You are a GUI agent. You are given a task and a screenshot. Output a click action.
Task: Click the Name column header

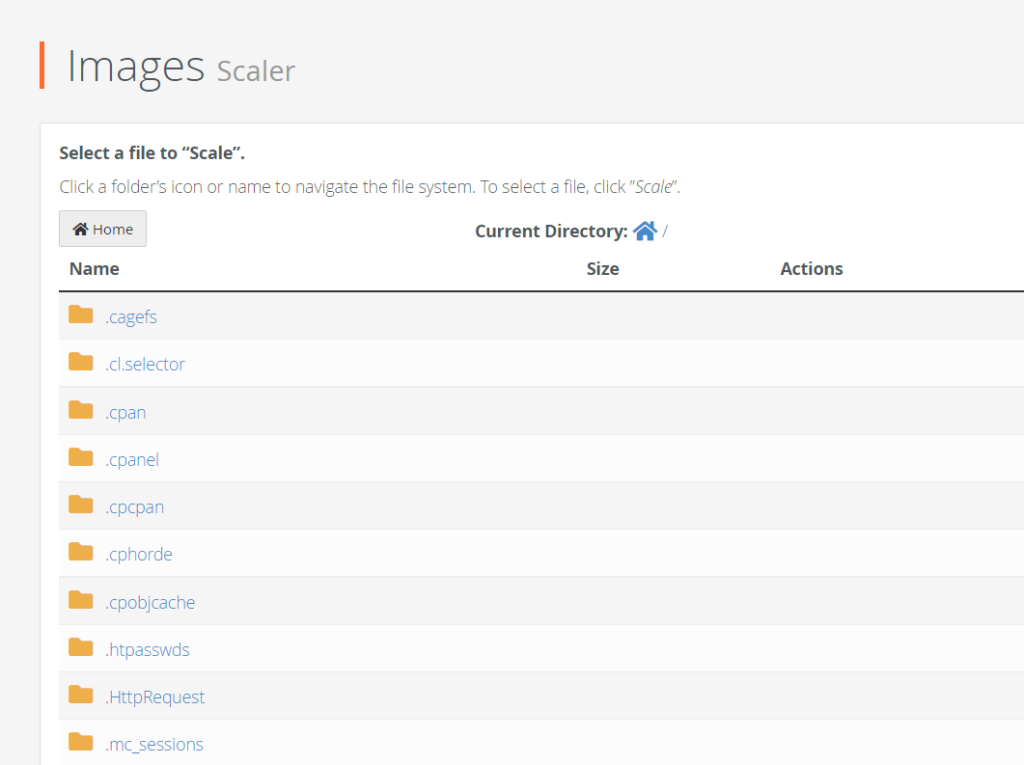pyautogui.click(x=94, y=268)
